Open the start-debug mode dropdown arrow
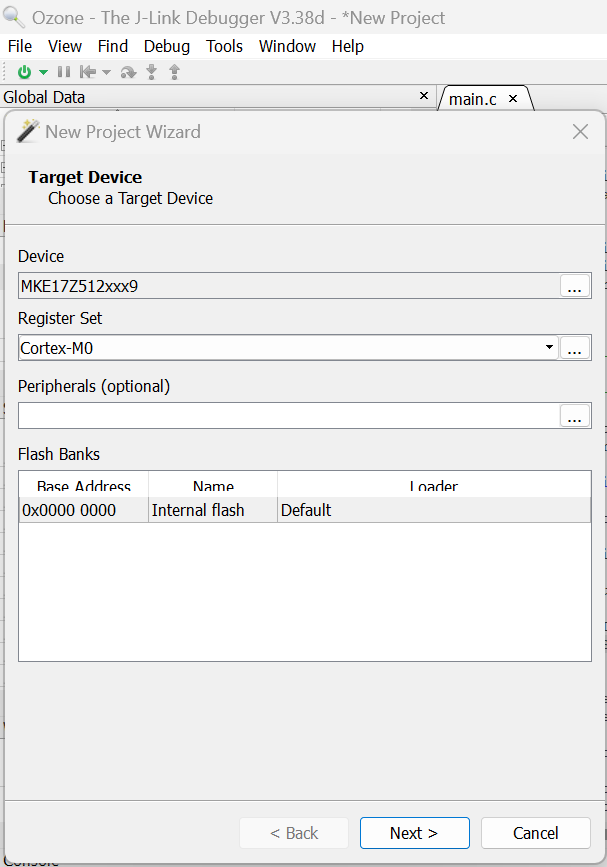 43,72
